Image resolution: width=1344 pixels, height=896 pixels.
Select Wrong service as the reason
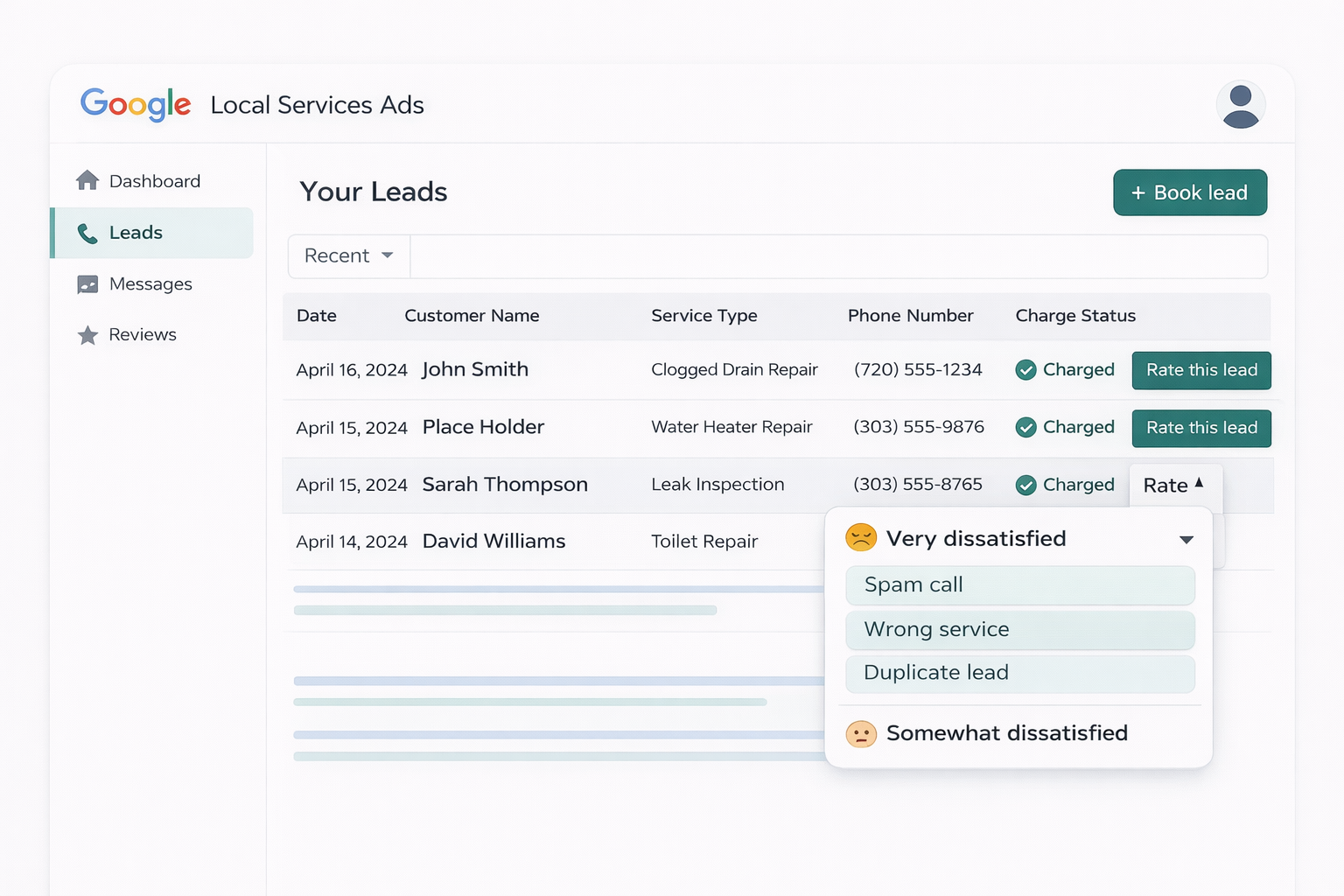[x=1019, y=629]
